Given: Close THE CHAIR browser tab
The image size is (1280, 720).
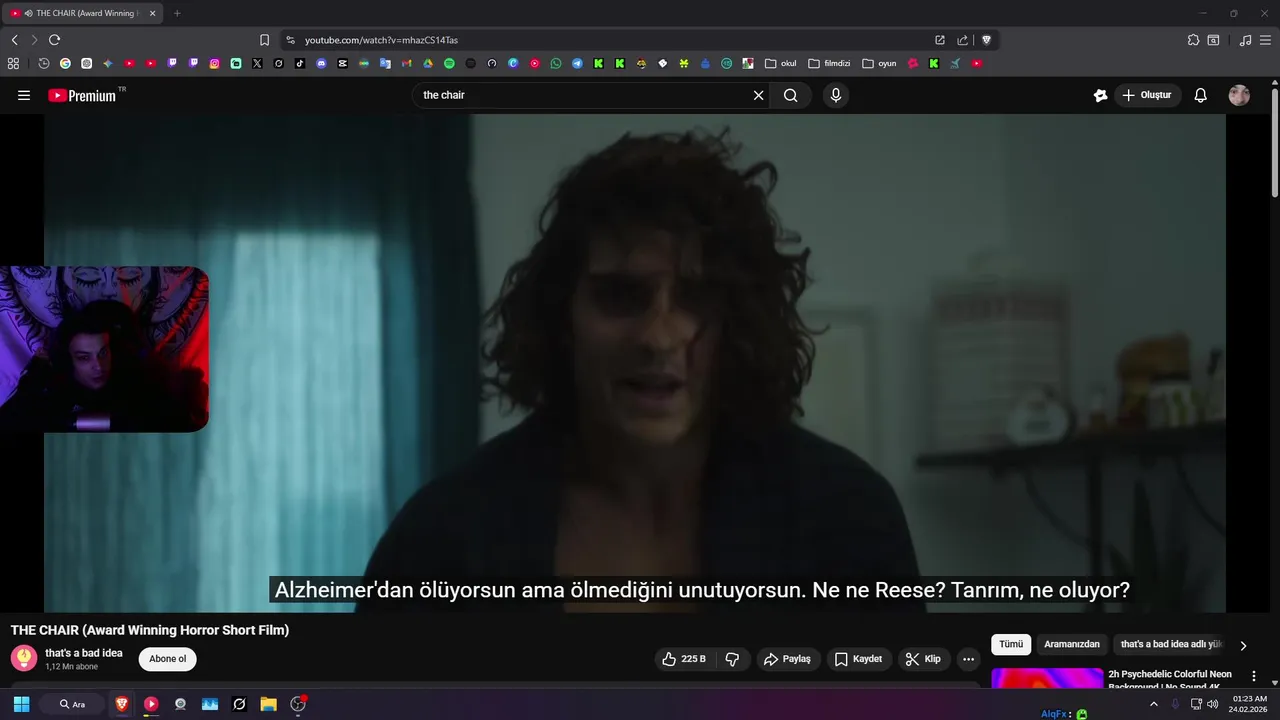Looking at the screenshot, I should pos(153,13).
